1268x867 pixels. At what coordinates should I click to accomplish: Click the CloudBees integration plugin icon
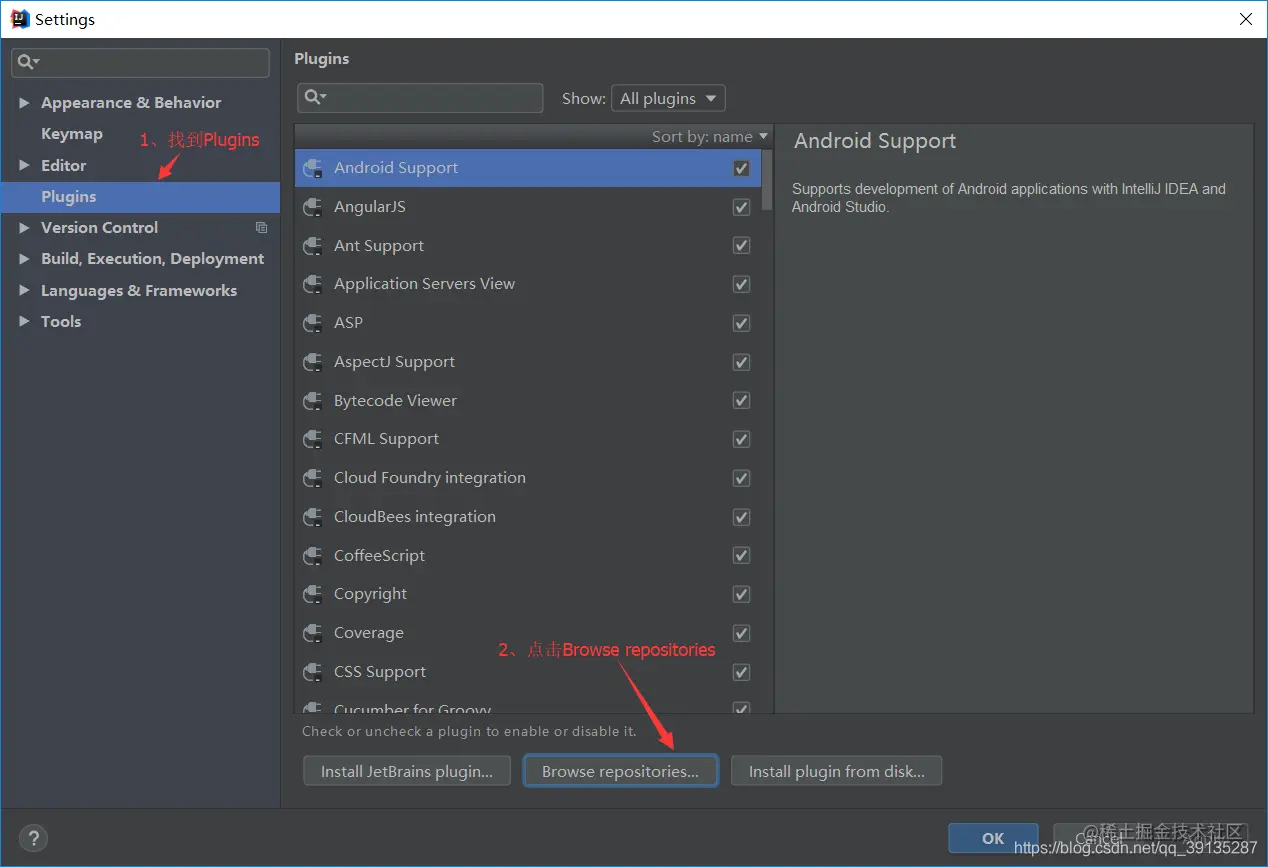313,517
